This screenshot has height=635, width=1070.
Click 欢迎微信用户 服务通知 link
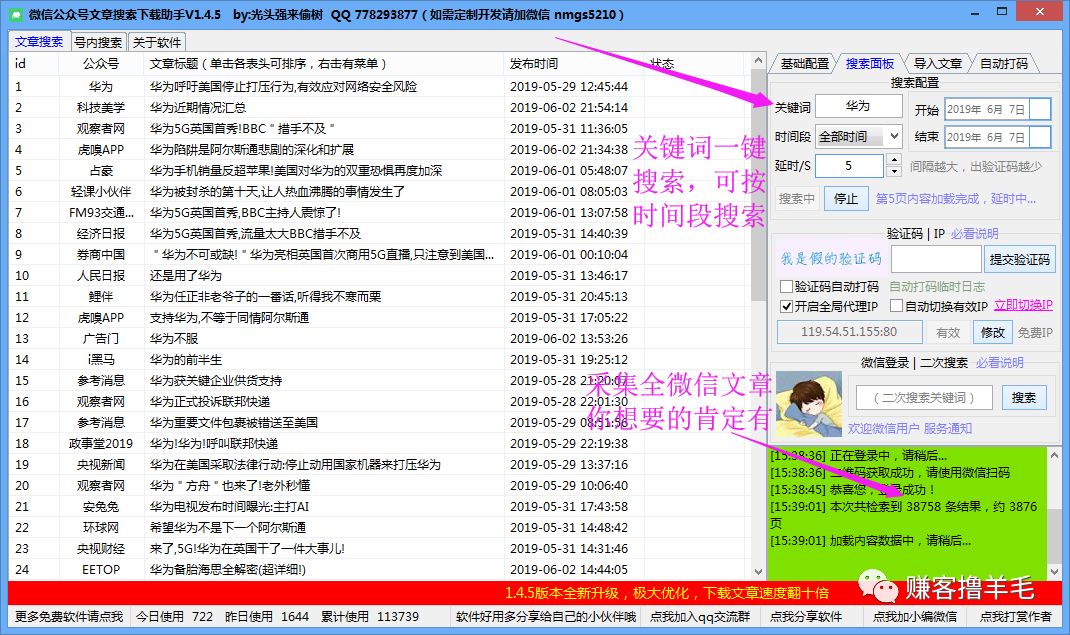pos(910,428)
